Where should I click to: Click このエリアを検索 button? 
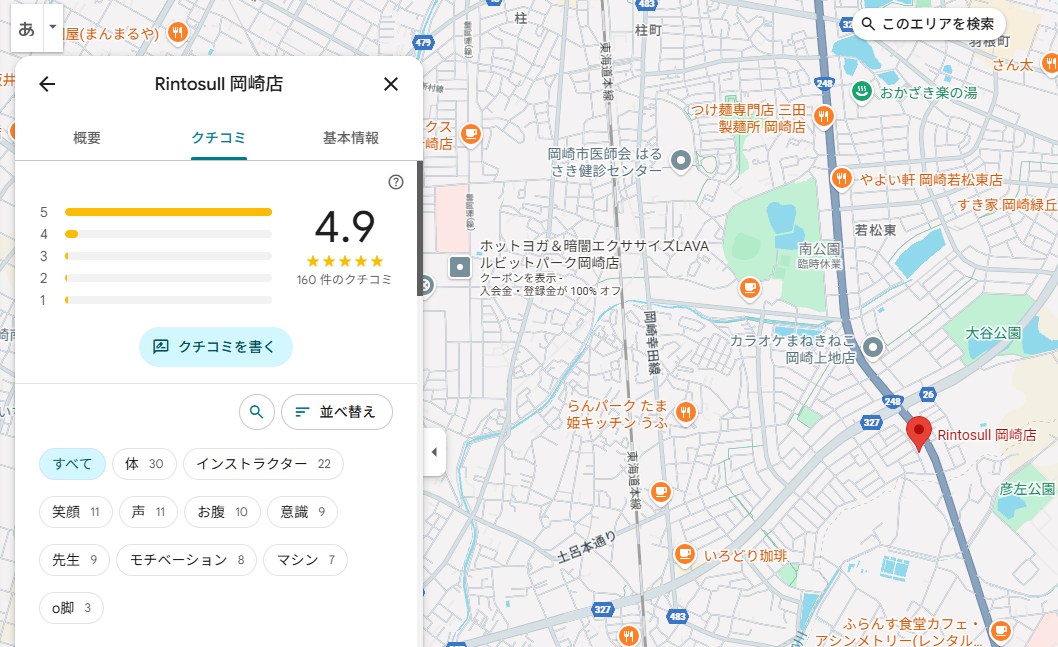[x=928, y=24]
